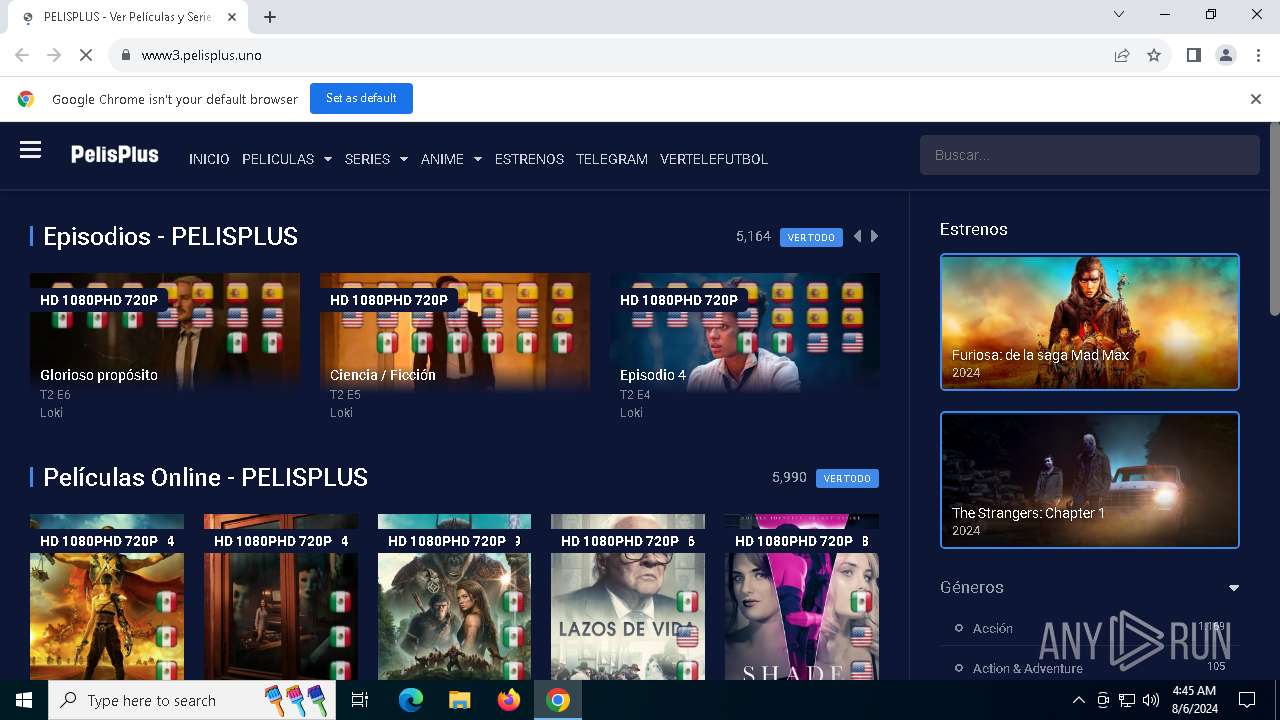Click the Chrome taskbar icon

(558, 700)
